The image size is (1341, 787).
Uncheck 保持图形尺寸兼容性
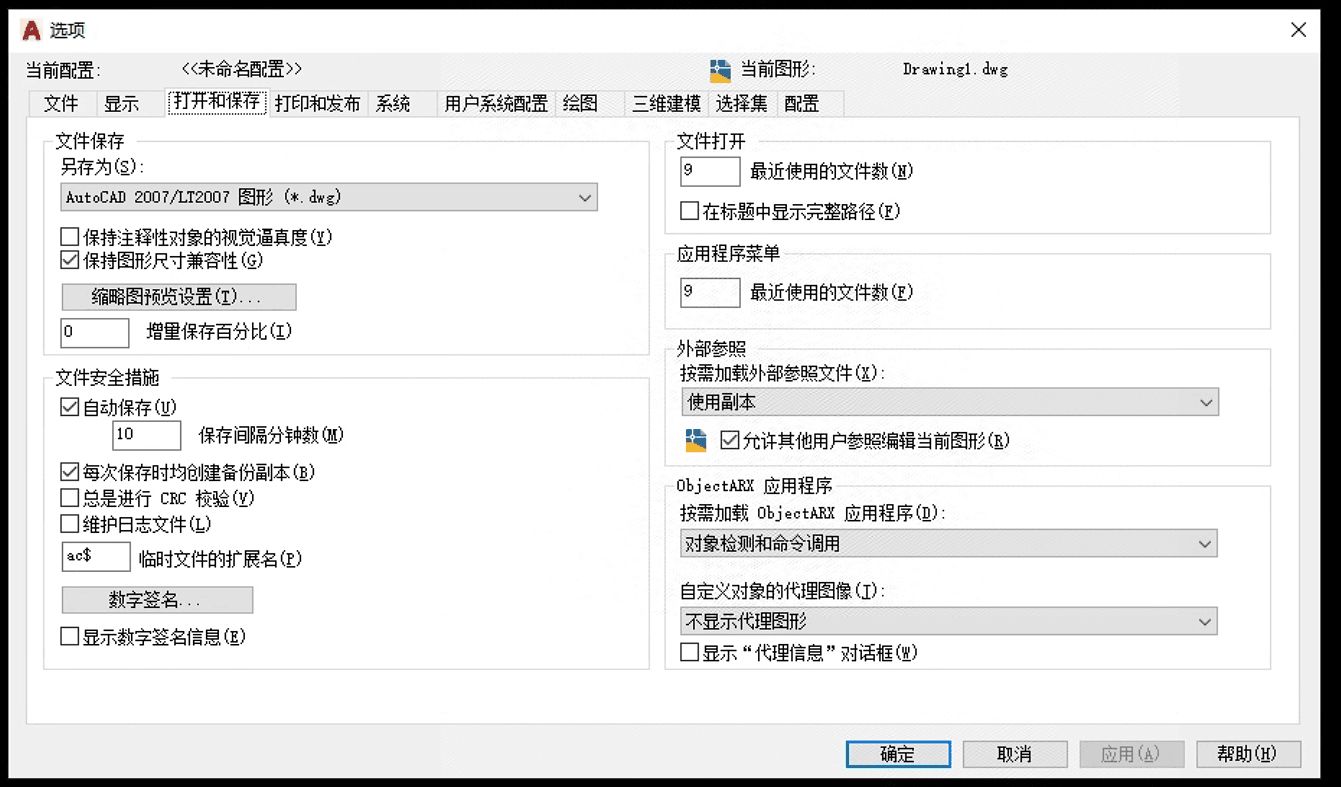click(x=70, y=261)
